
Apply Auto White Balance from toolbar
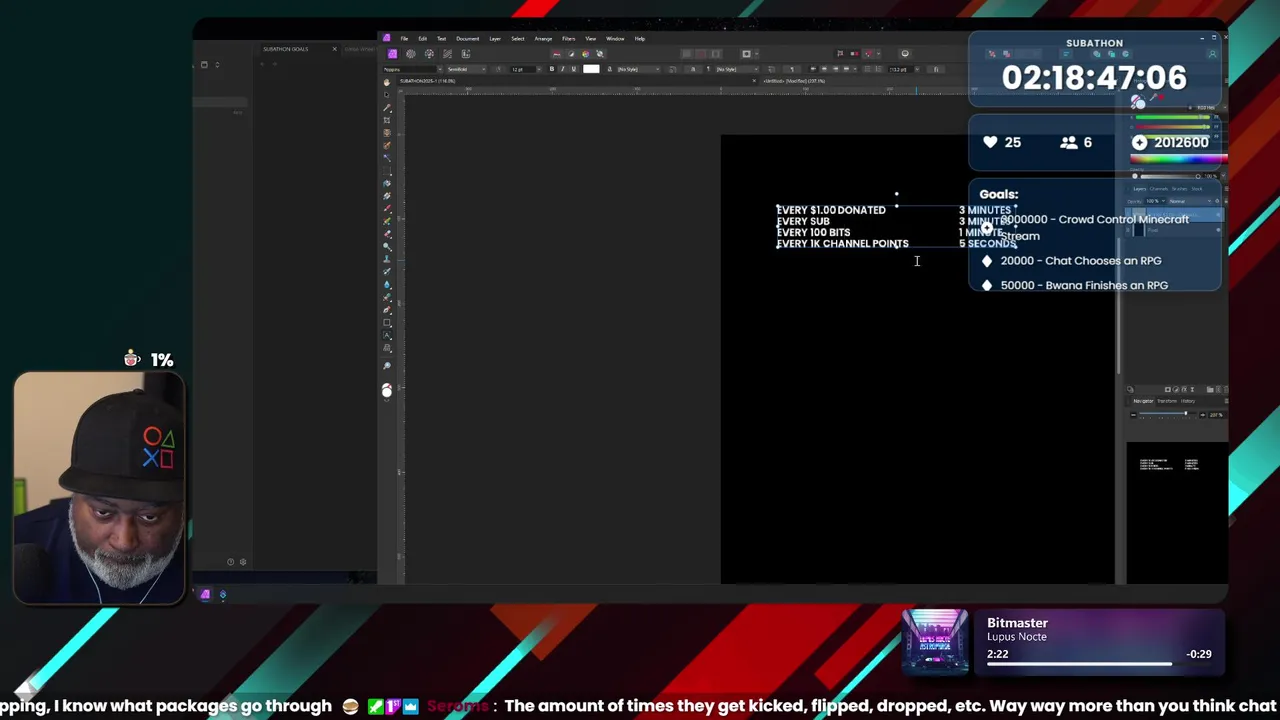click(600, 54)
